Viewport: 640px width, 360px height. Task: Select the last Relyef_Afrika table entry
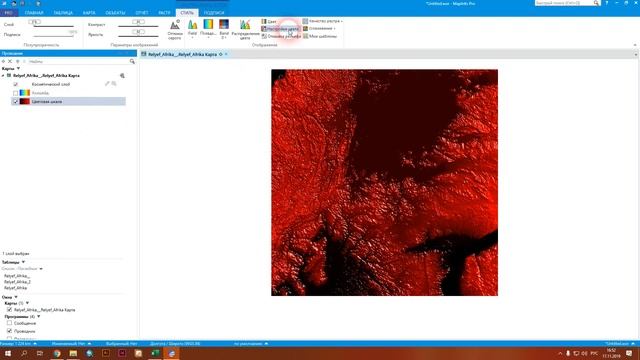(16, 288)
